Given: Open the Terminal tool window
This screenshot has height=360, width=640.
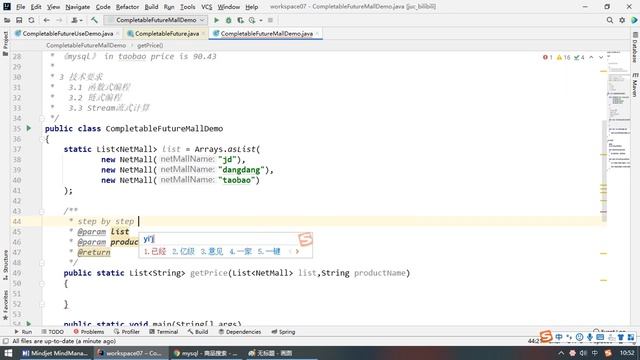Looking at the screenshot, I should [163, 332].
